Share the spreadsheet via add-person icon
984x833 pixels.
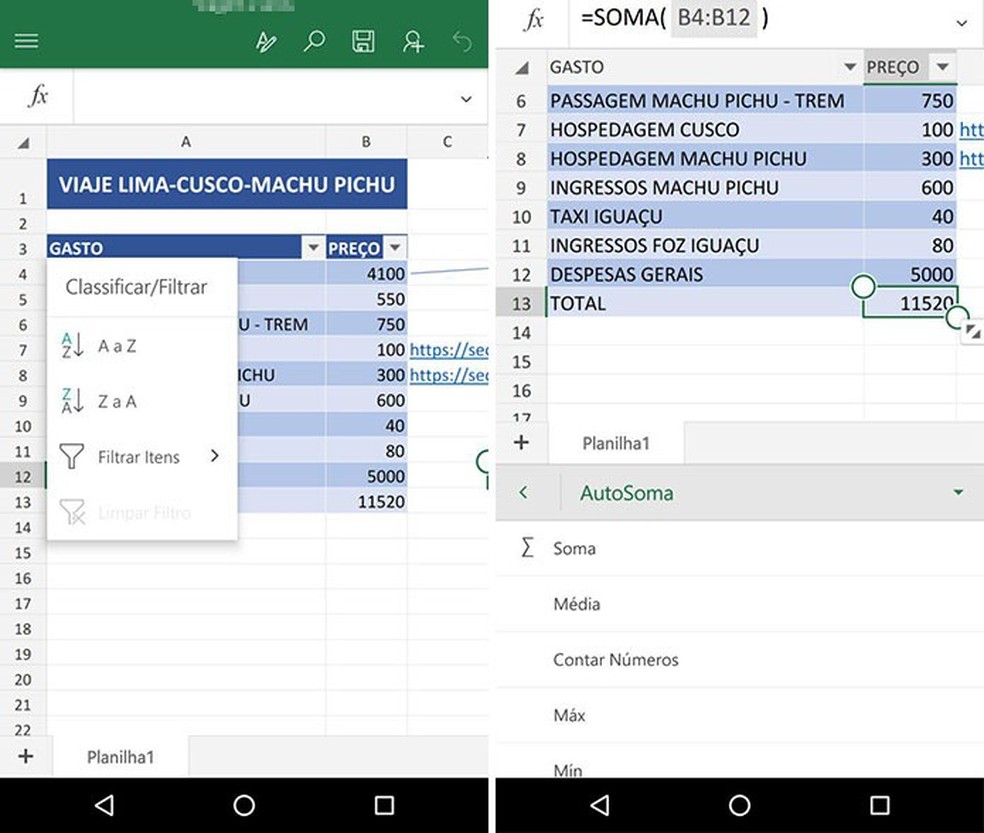tap(413, 40)
